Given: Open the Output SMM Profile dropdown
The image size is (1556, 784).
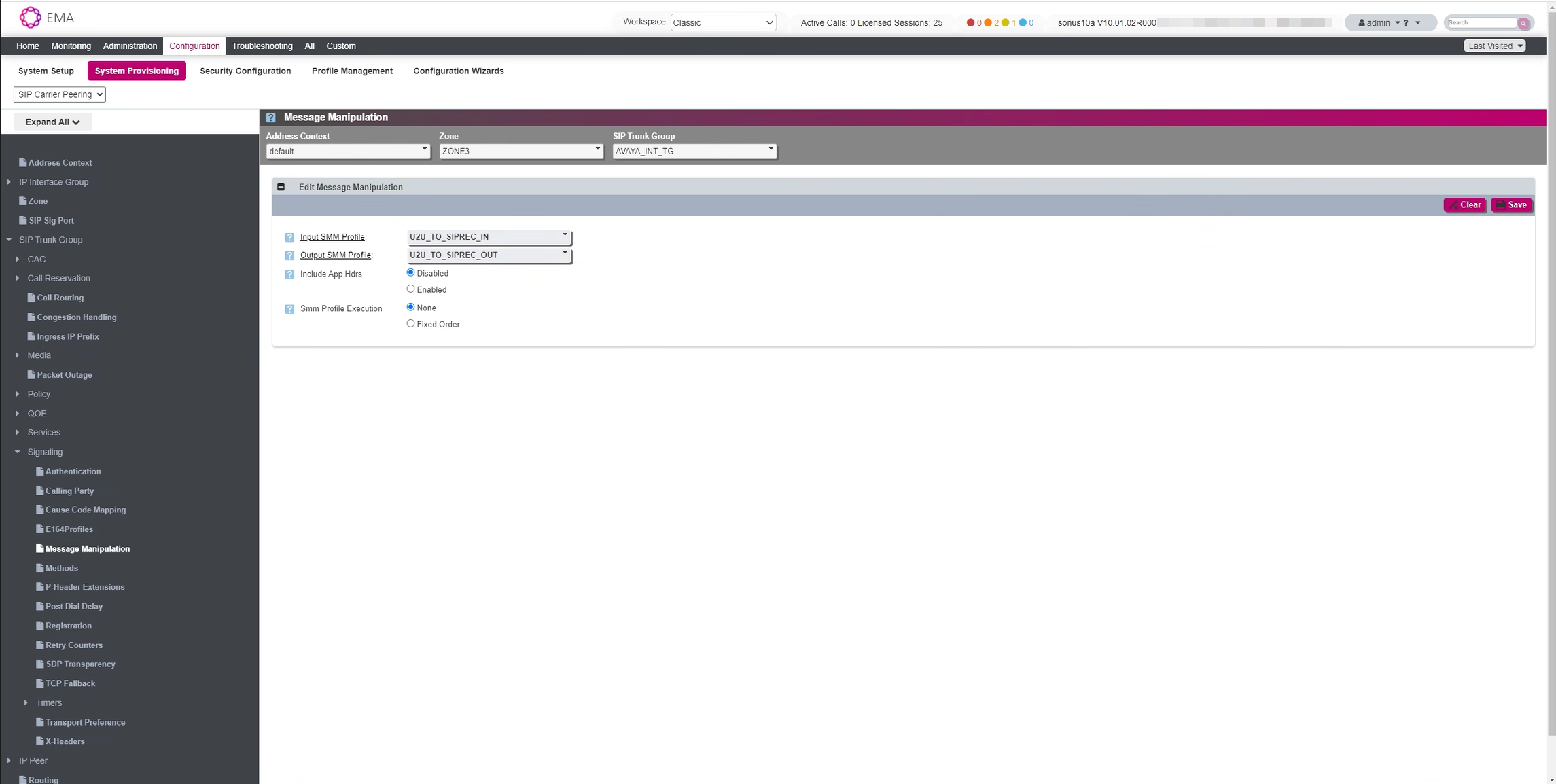Looking at the screenshot, I should pyautogui.click(x=489, y=255).
